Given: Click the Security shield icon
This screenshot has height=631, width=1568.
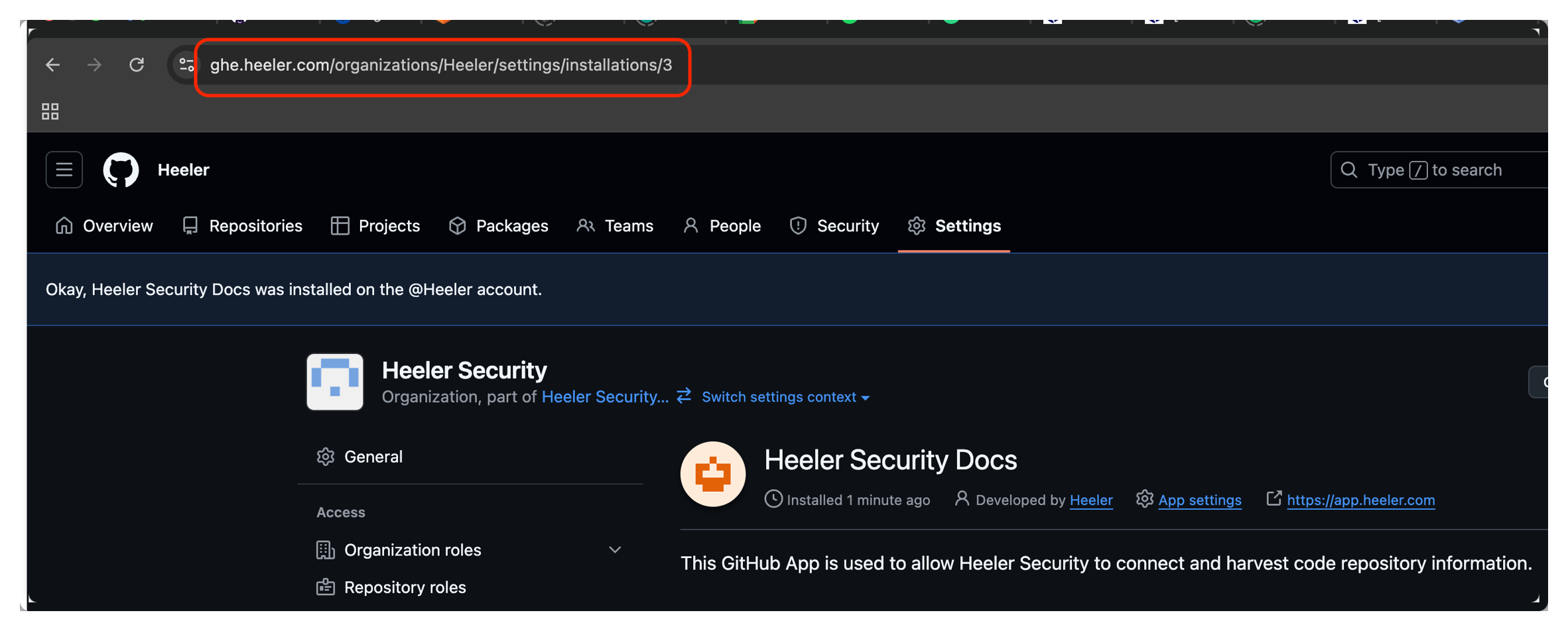Looking at the screenshot, I should point(798,226).
